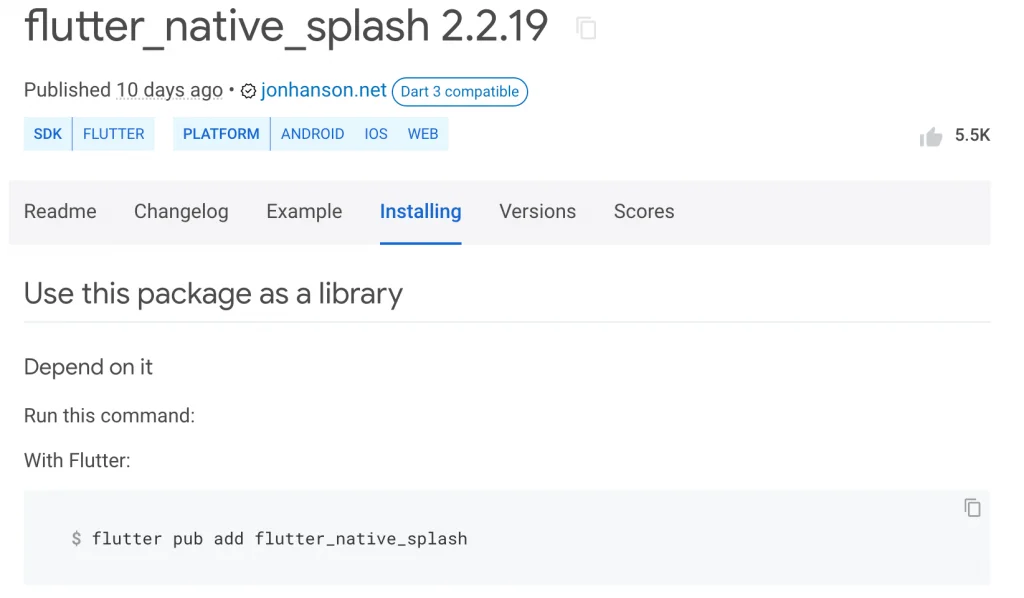
Task: Select the flutter pub add command text
Action: (x=279, y=538)
